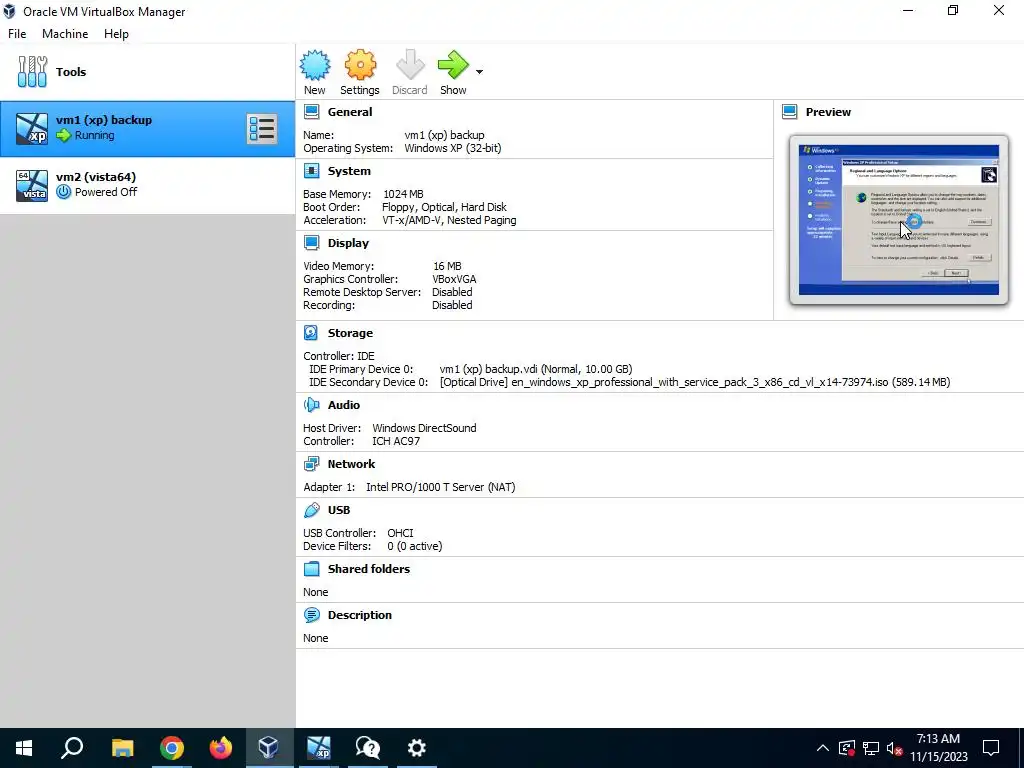Open the vm1 machine tools list menu button
Image resolution: width=1024 pixels, height=768 pixels.
tap(262, 129)
